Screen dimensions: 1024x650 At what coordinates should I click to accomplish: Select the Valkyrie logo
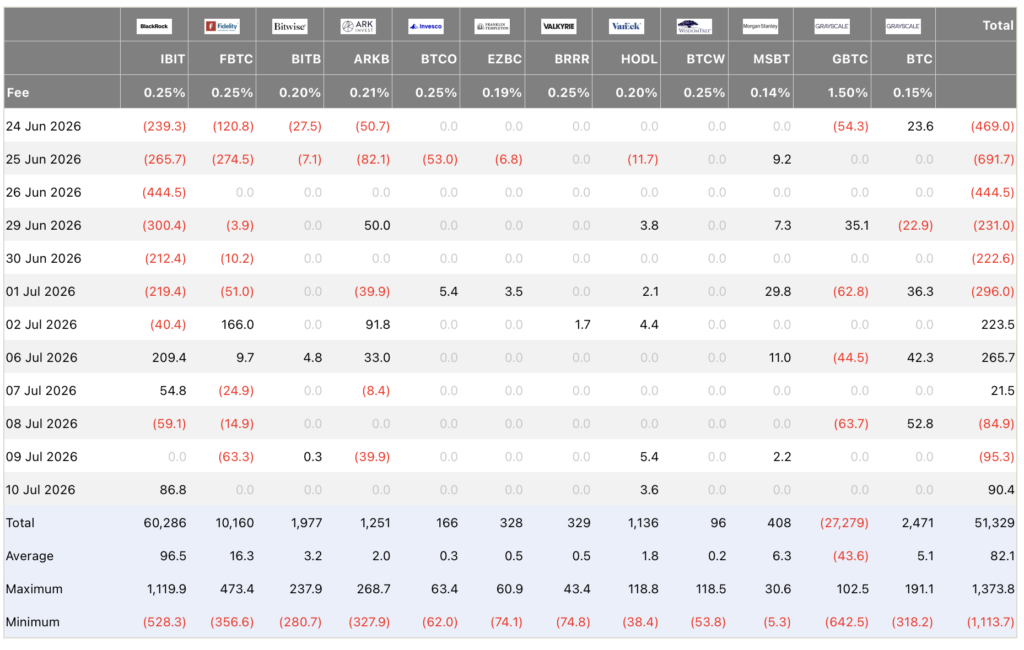click(559, 26)
